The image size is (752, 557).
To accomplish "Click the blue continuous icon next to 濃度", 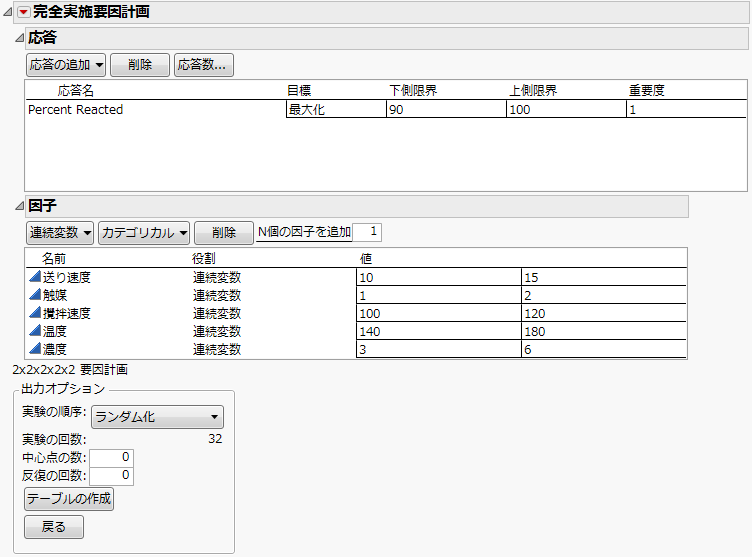I will (34, 349).
